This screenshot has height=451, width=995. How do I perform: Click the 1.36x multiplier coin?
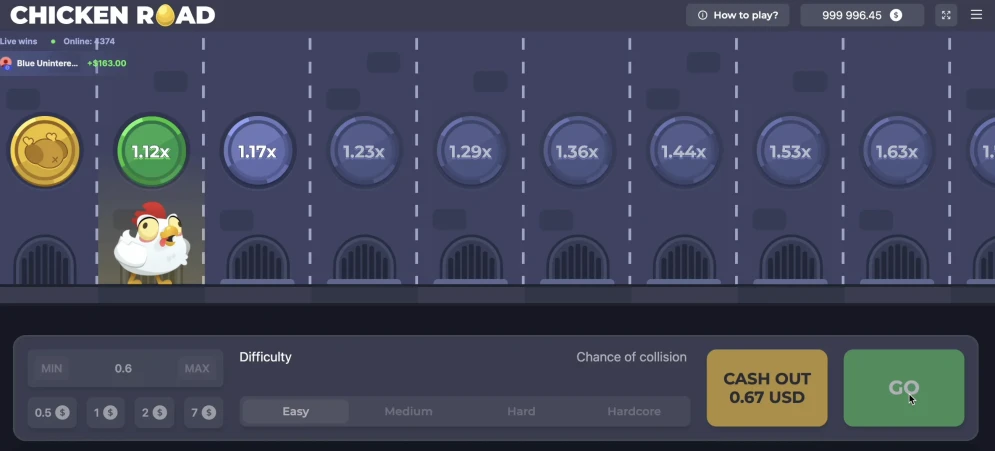pos(577,152)
